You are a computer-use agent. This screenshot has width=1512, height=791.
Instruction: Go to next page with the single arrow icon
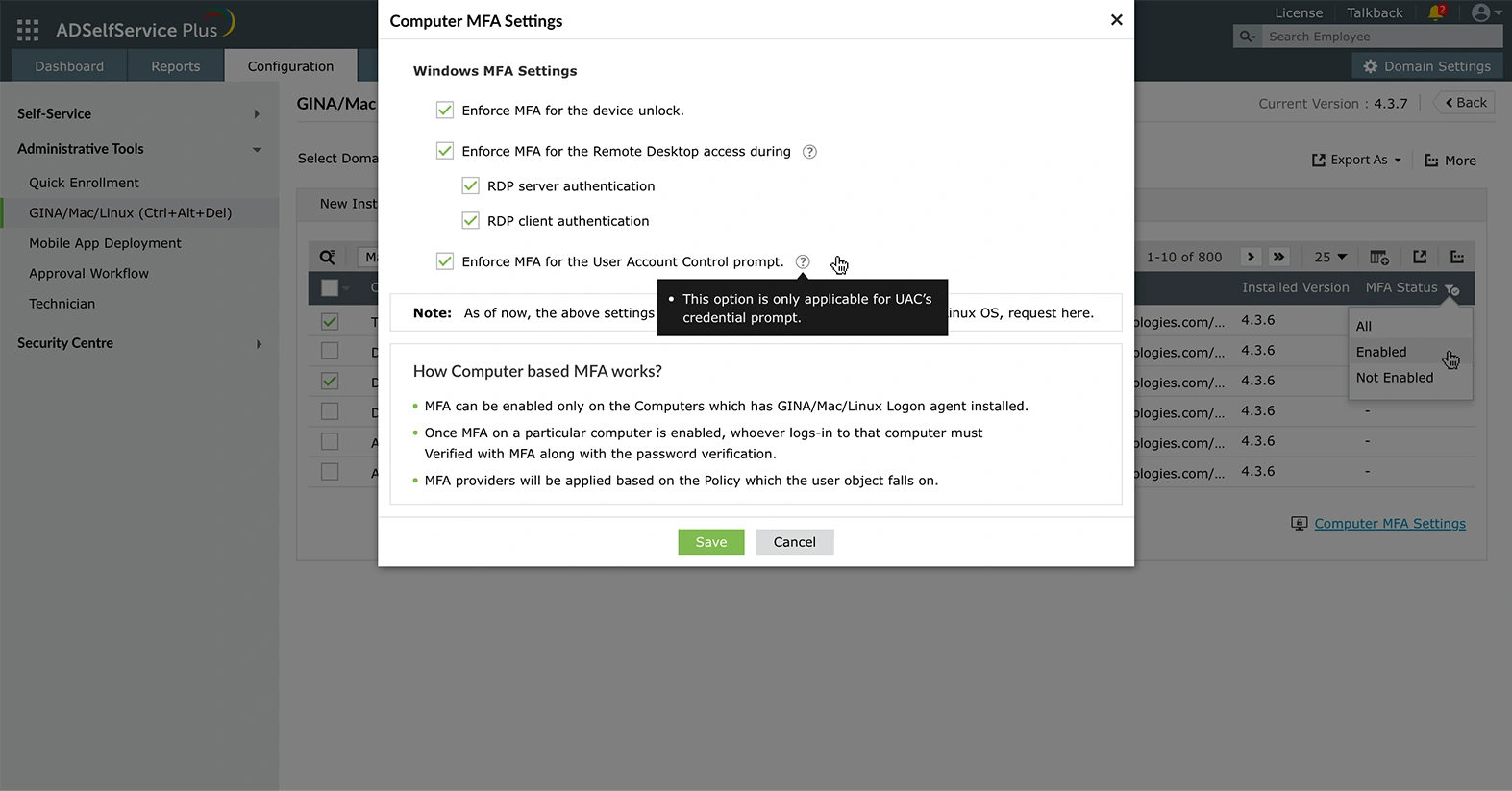pos(1250,257)
